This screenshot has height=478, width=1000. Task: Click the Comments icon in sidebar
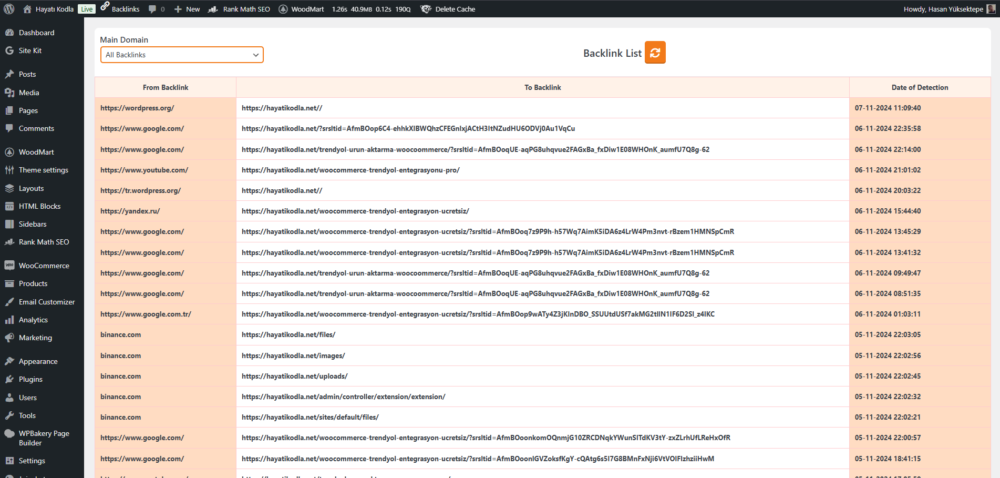[x=9, y=128]
